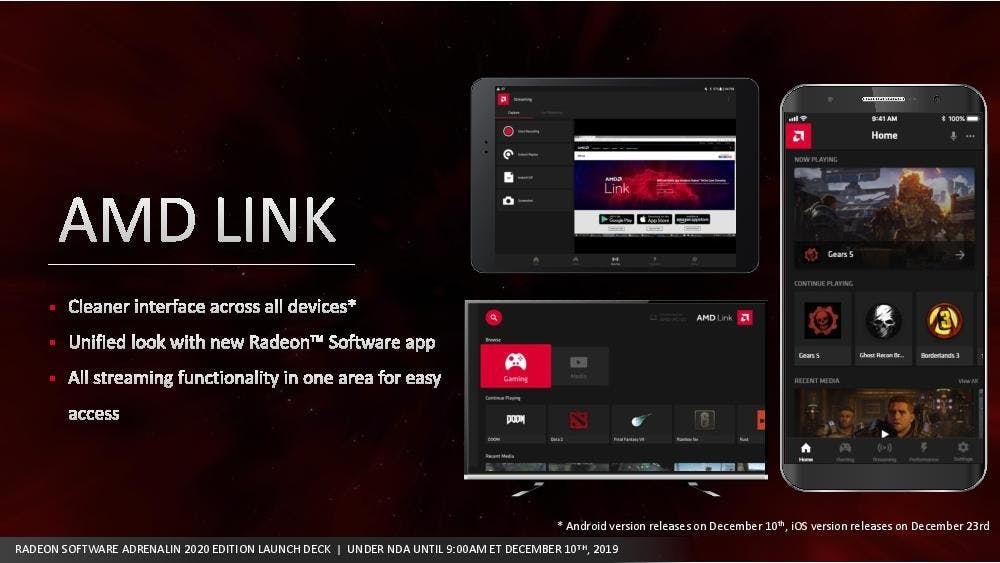The image size is (1000, 563).
Task: Select the Gaming tile on the TV
Action: click(515, 366)
